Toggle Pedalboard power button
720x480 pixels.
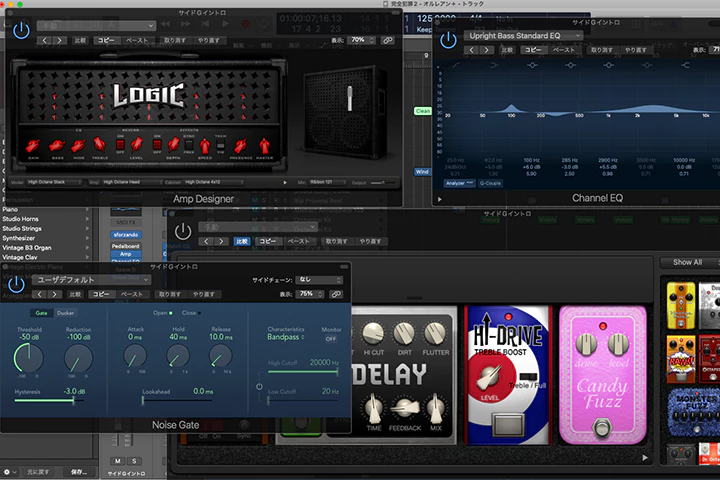coord(183,231)
